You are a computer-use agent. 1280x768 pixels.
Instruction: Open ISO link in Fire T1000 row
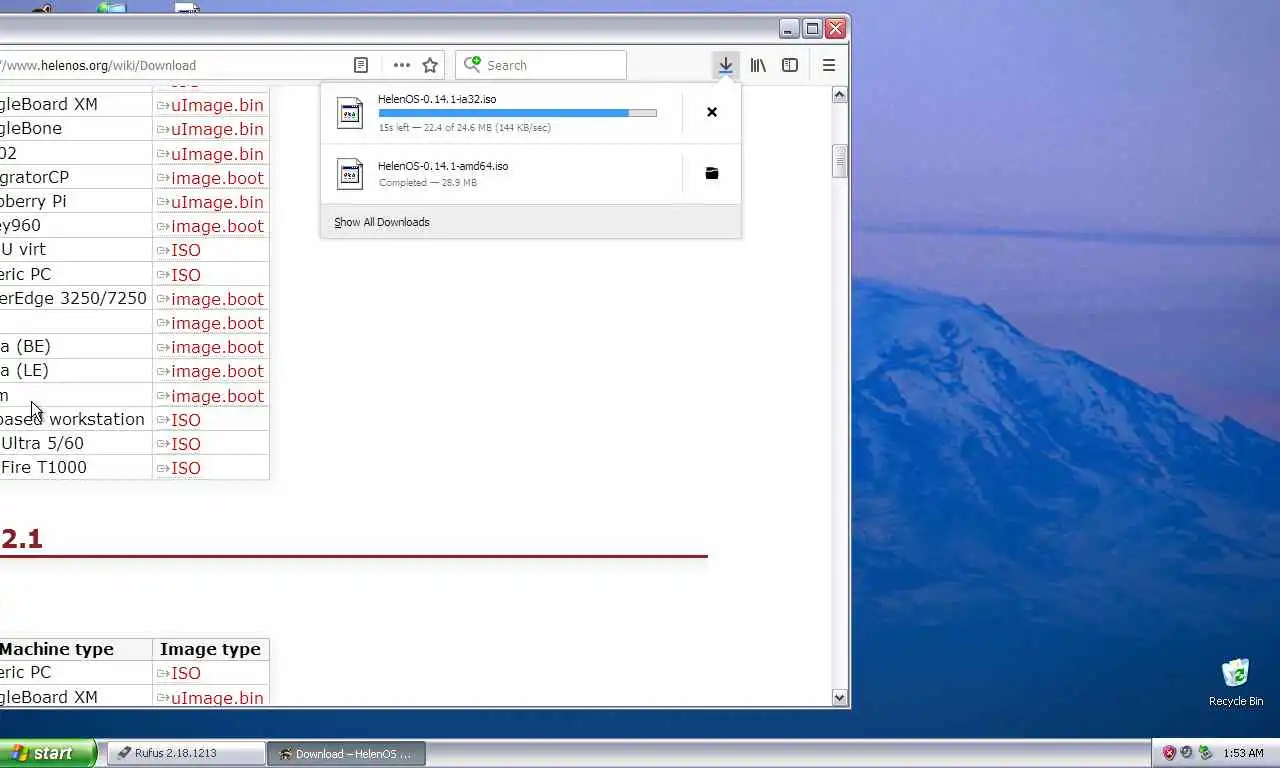tap(186, 468)
